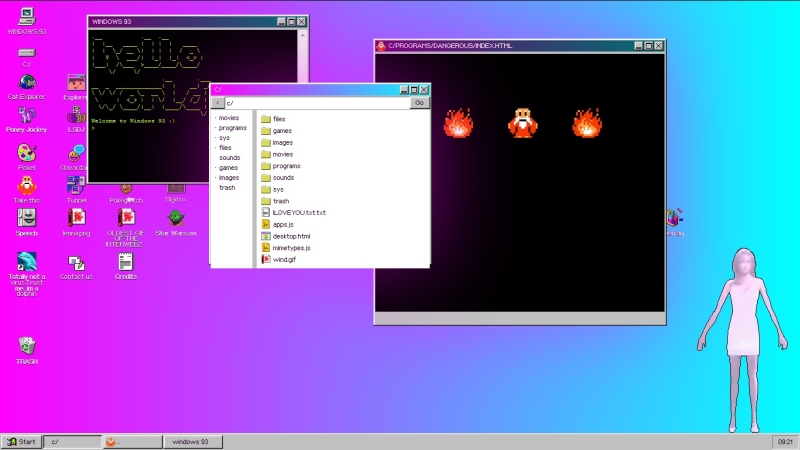
Task: Maximize the C/ file explorer window
Action: tap(414, 90)
